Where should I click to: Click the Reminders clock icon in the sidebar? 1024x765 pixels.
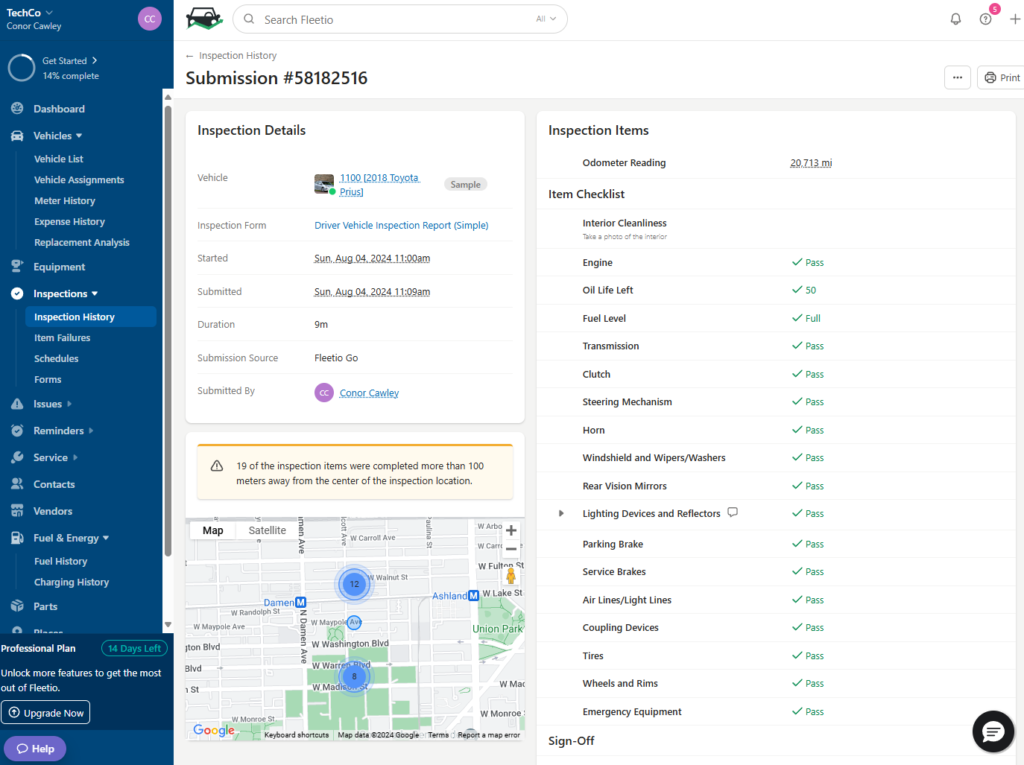(17, 430)
